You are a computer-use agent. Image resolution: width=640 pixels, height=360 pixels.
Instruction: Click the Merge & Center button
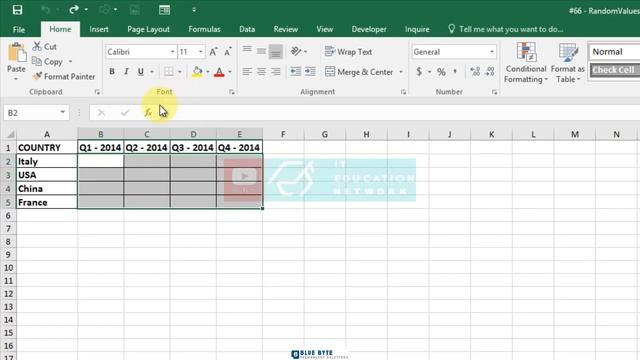pos(359,72)
